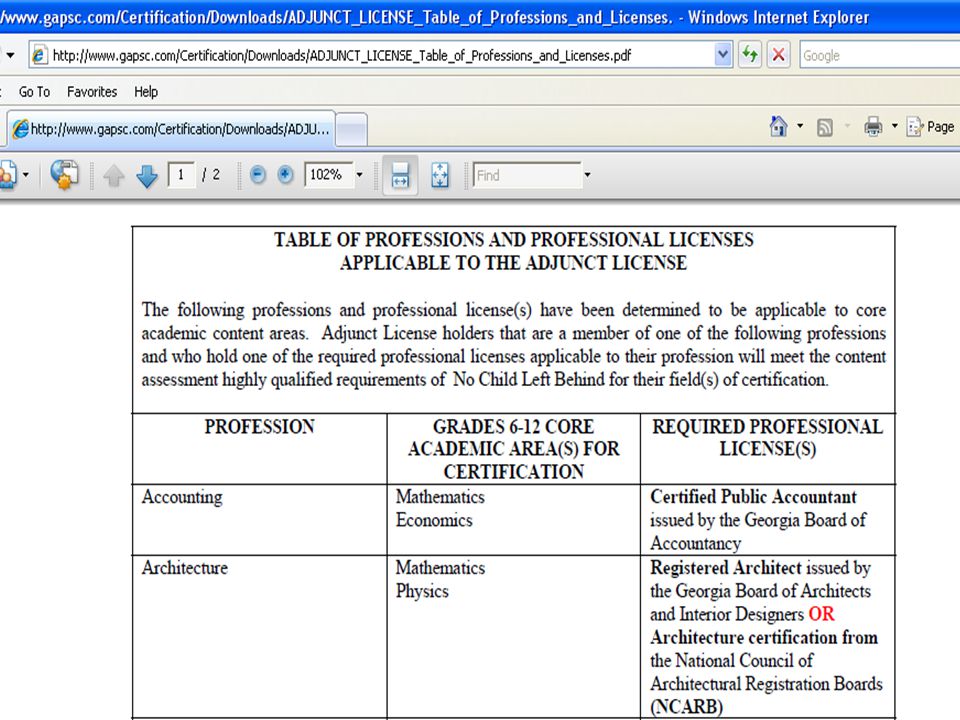The width and height of the screenshot is (960, 720).
Task: Click the red 'OR' text
Action: point(821,614)
